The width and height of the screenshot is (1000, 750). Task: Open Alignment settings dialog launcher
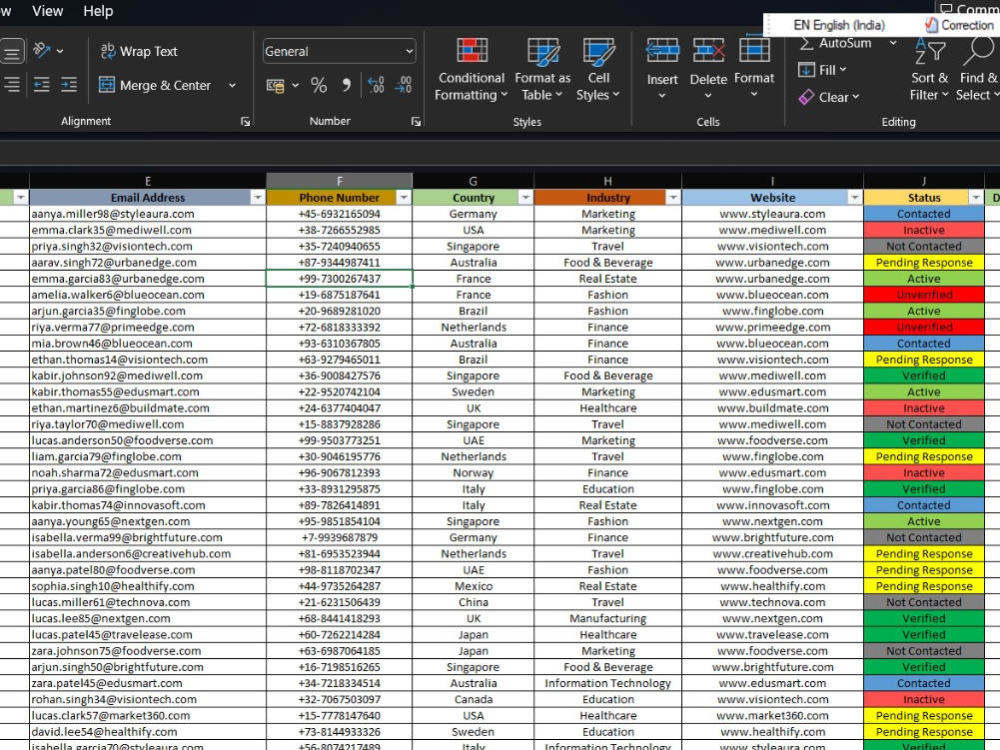coord(246,122)
